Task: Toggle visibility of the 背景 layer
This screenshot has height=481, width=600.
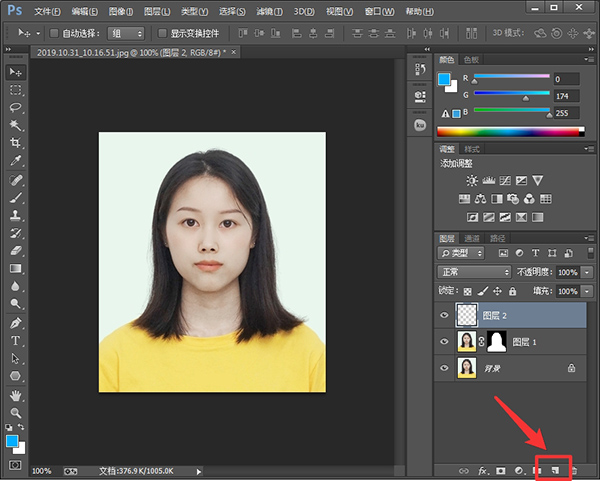Action: point(445,368)
